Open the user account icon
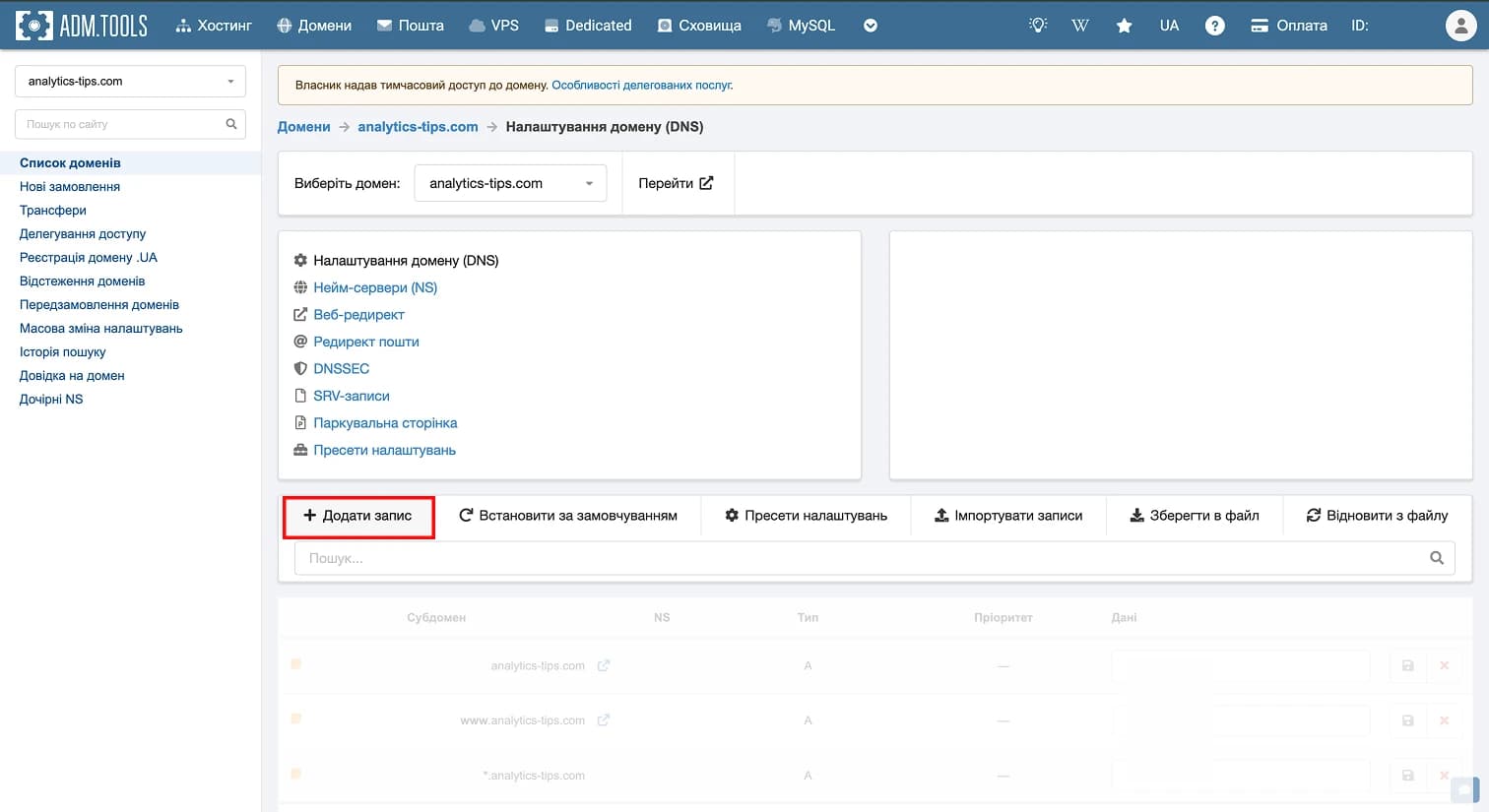The width and height of the screenshot is (1489, 812). (x=1460, y=26)
